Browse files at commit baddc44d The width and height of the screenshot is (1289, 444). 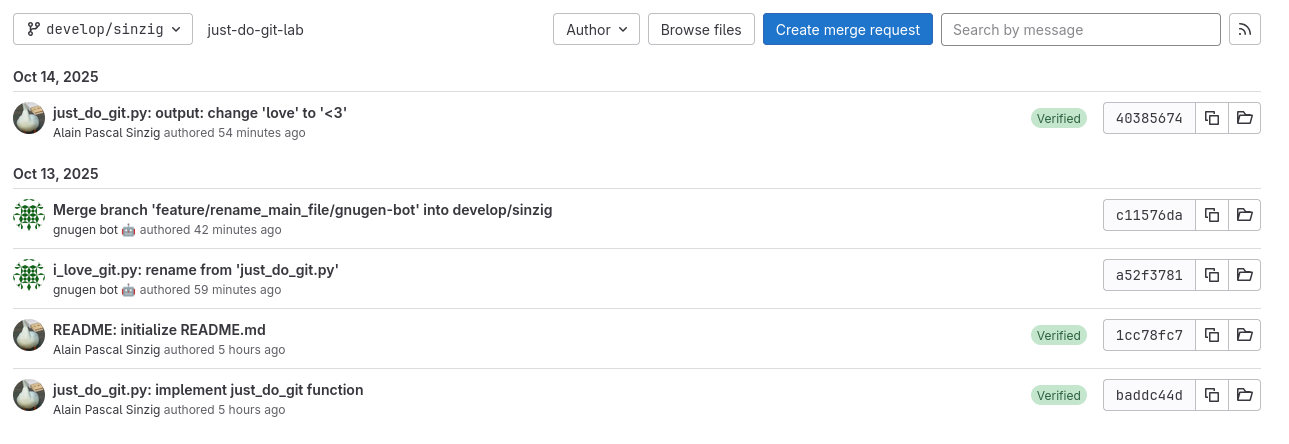[x=1244, y=395]
